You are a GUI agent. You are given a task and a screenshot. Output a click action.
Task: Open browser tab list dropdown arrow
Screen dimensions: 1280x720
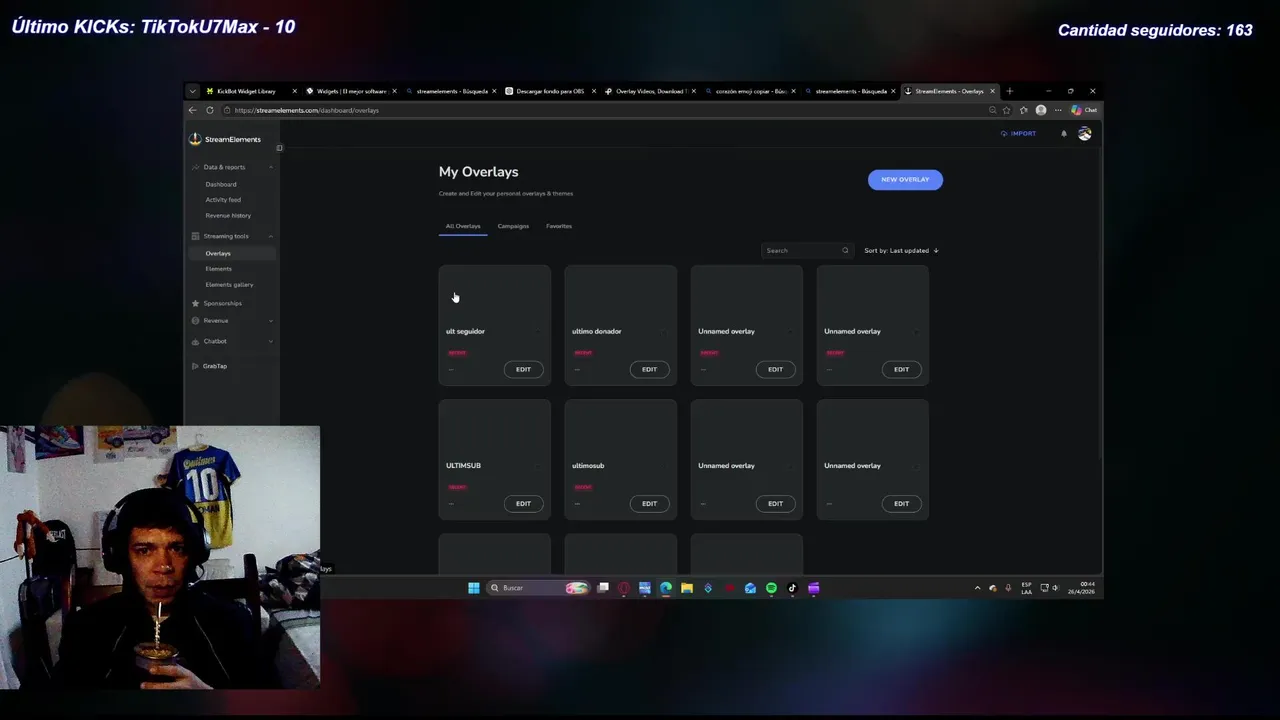coord(193,91)
